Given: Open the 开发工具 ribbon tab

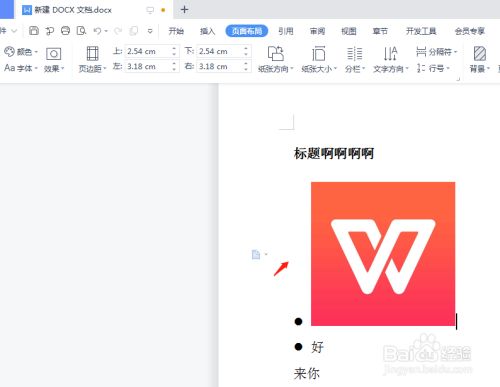Looking at the screenshot, I should (x=421, y=31).
